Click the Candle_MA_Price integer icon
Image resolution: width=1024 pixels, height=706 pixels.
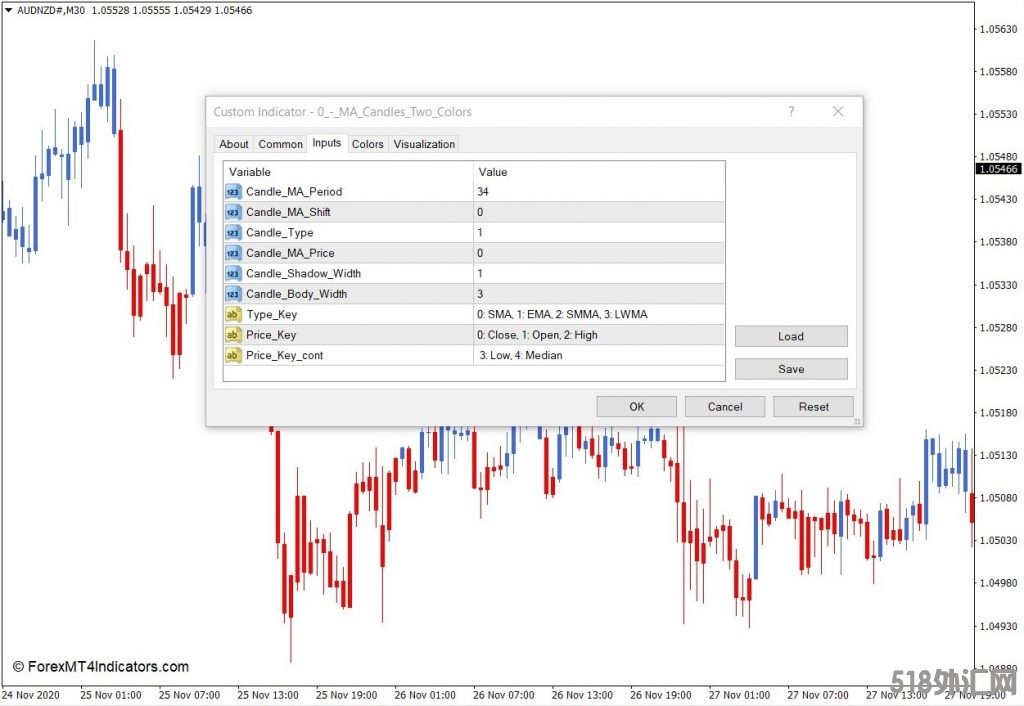pos(233,253)
